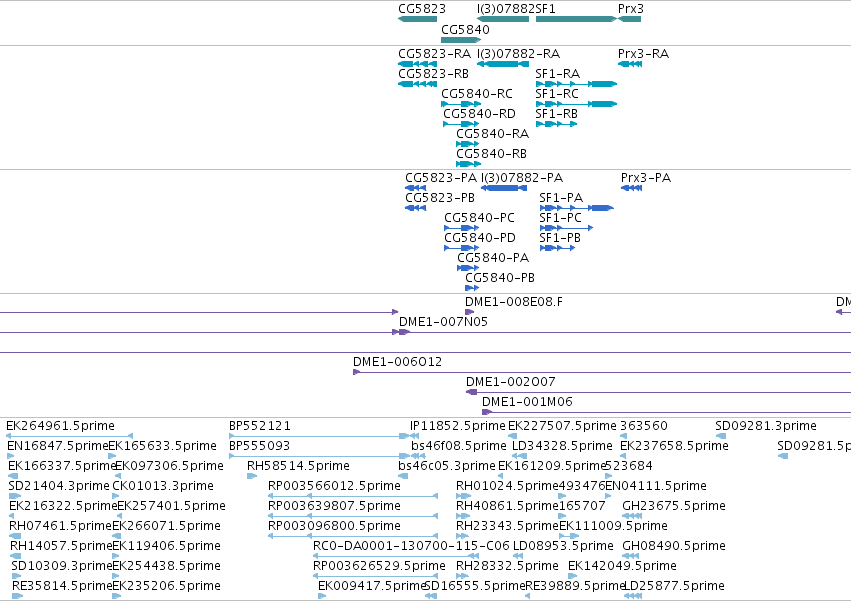Click CG5840-RC transcript label
851x601 pixels.
click(x=477, y=94)
